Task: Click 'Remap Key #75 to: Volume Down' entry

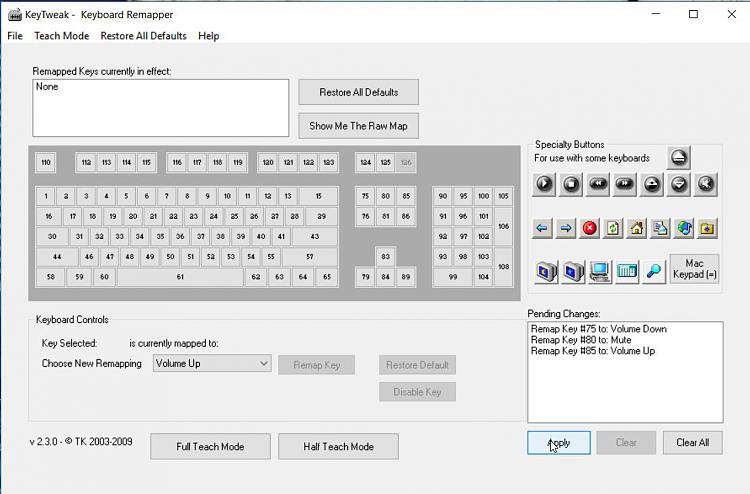Action: pos(599,329)
